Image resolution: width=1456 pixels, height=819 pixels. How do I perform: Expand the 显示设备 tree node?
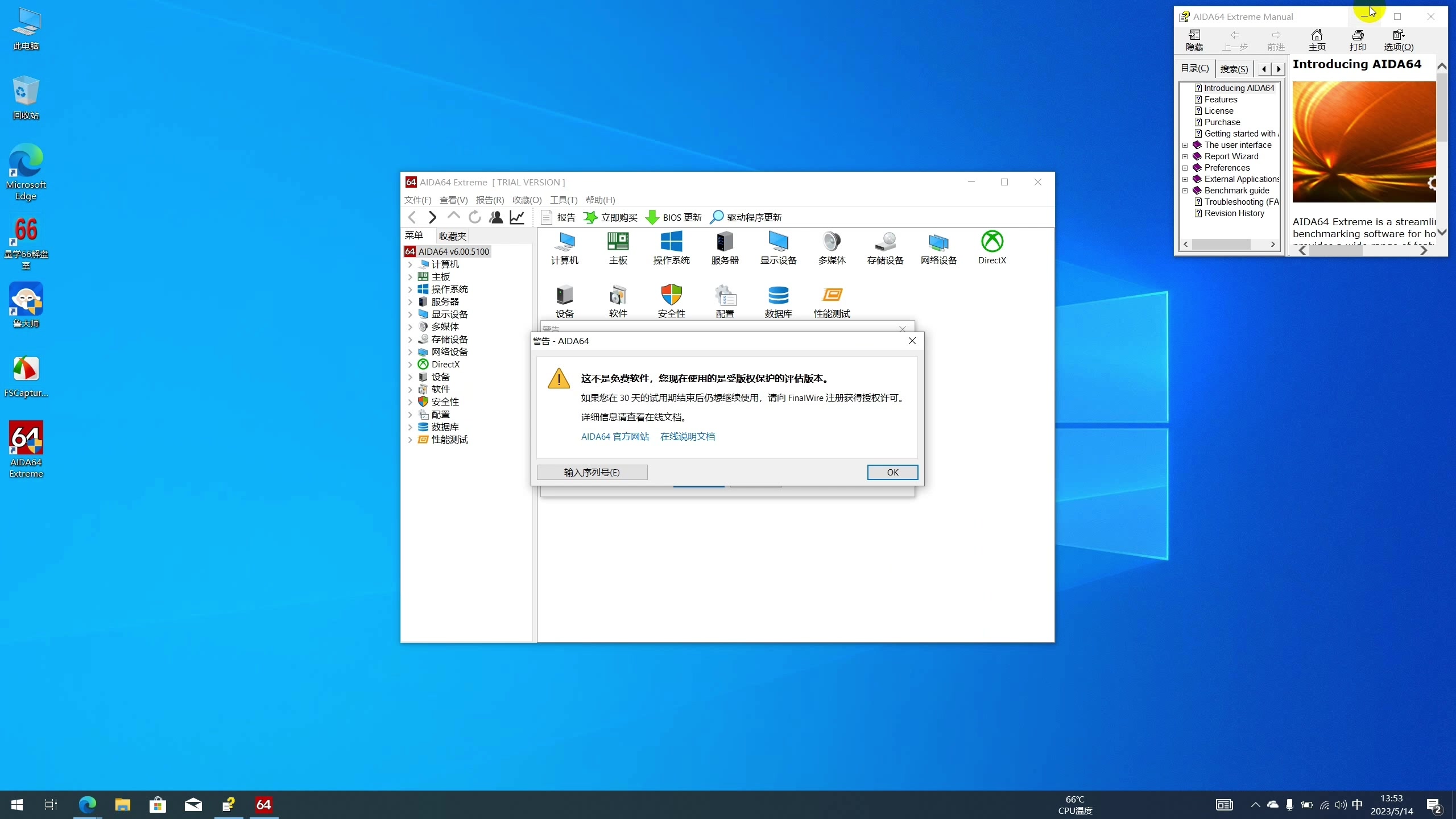410,315
